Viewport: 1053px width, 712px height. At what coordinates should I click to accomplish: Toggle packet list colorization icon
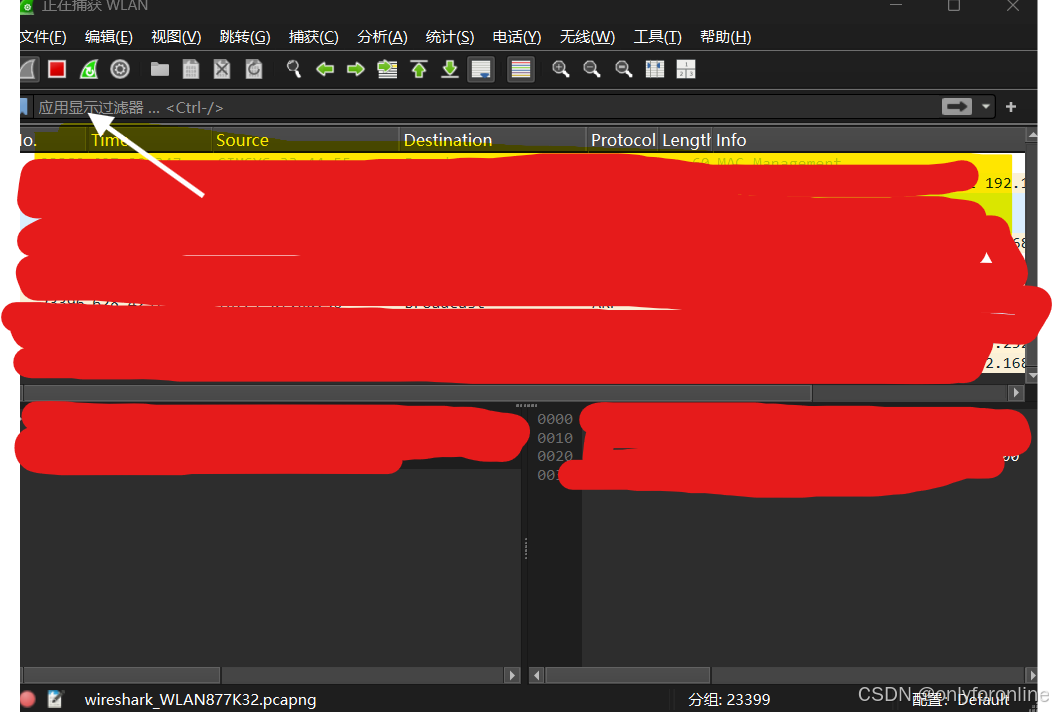click(520, 69)
